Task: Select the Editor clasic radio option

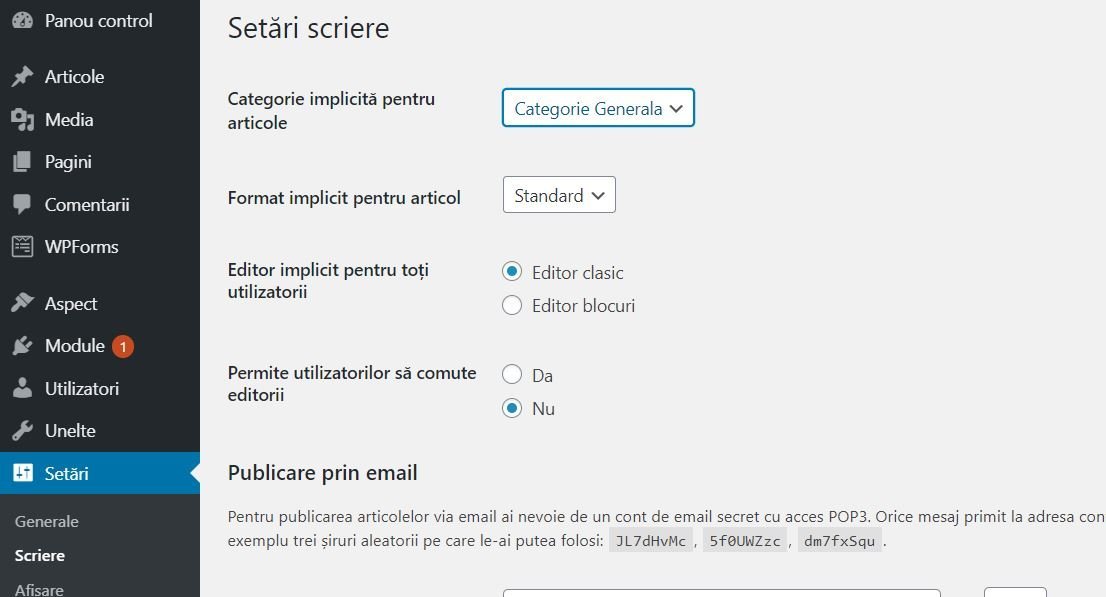Action: 512,272
